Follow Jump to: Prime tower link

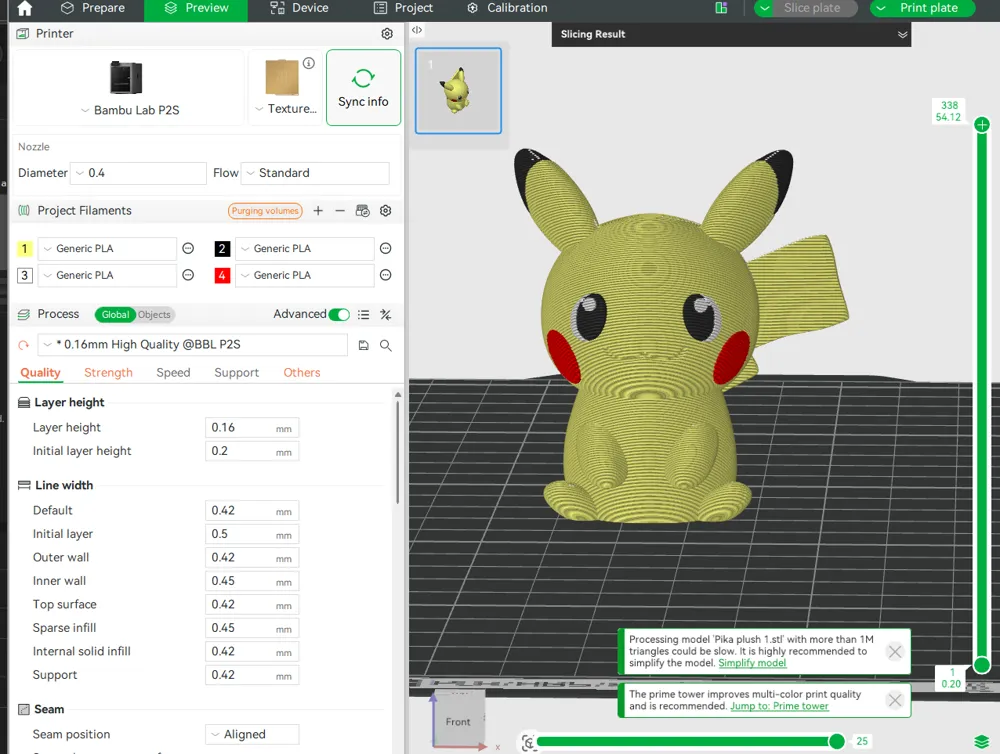click(x=779, y=706)
